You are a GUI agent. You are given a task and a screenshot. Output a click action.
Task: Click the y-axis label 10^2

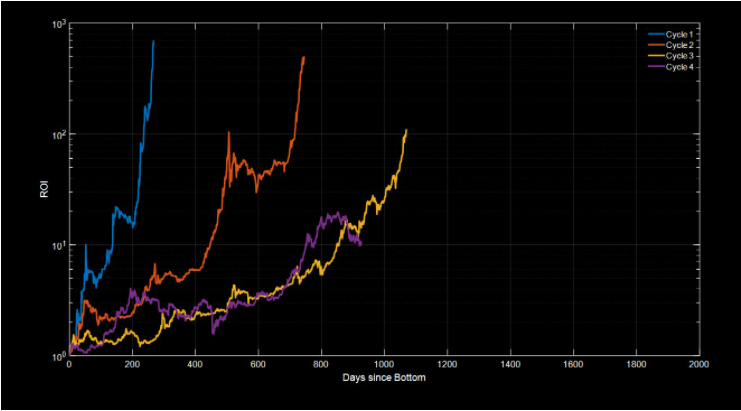(59, 135)
